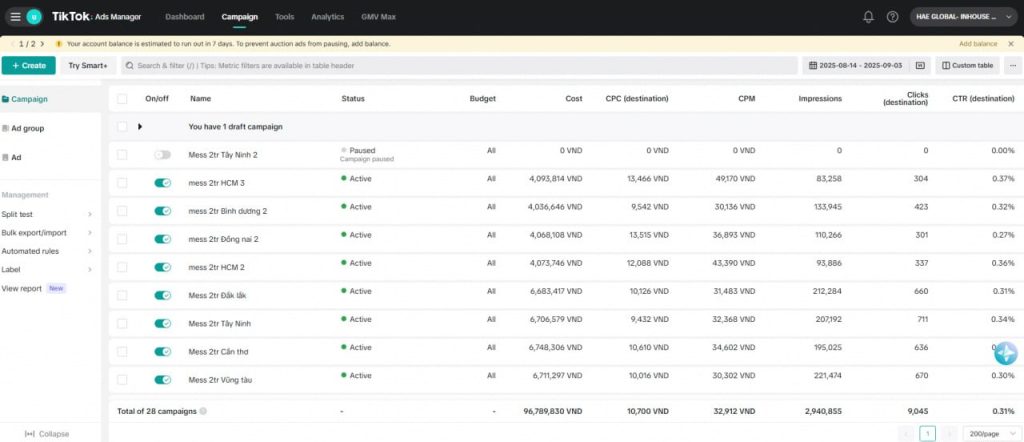Viewport: 1024px width, 442px height.
Task: Turn off the mess 2tr HCM 3 campaign
Action: (x=162, y=183)
